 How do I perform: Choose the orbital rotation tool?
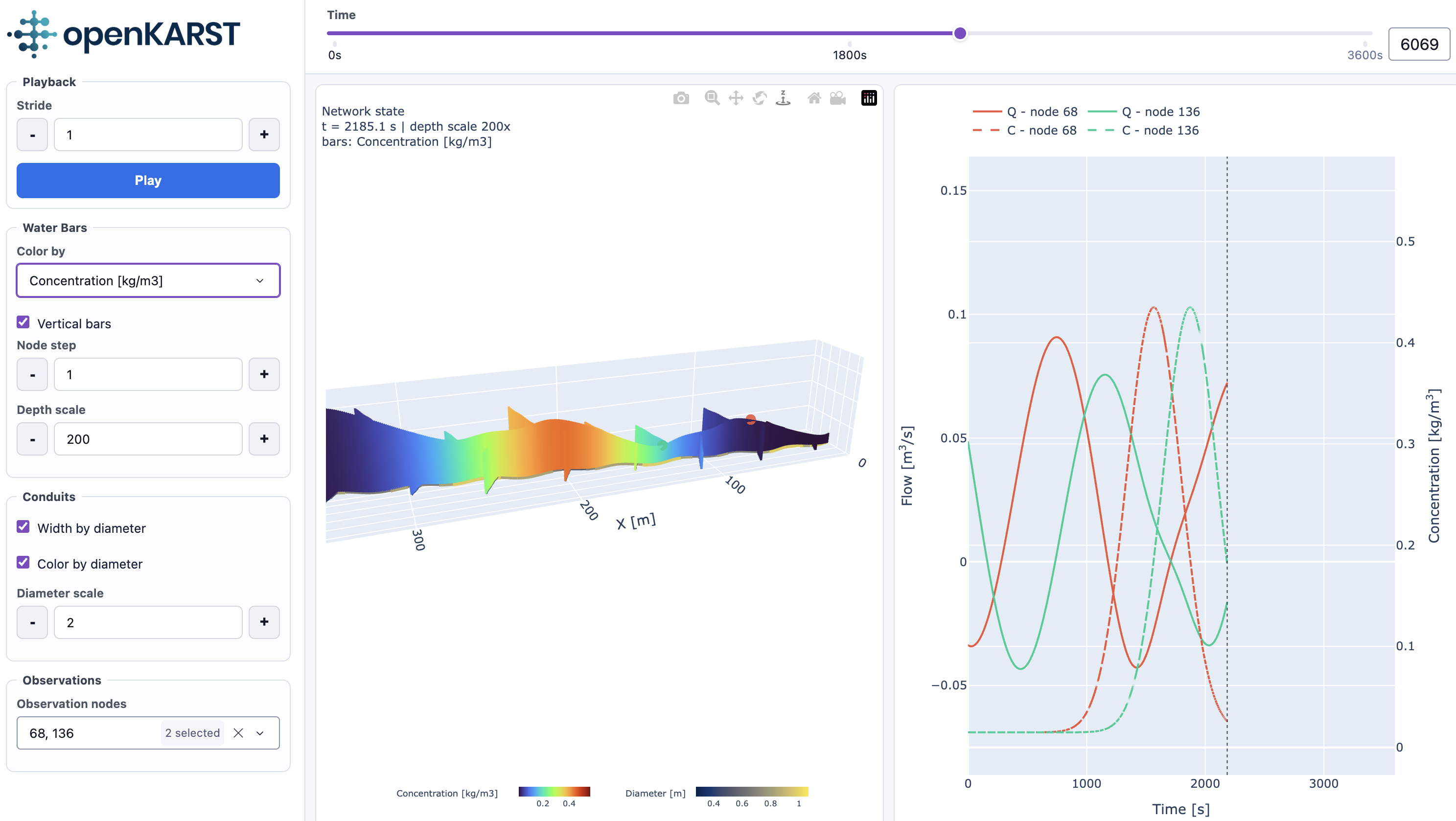pyautogui.click(x=760, y=98)
